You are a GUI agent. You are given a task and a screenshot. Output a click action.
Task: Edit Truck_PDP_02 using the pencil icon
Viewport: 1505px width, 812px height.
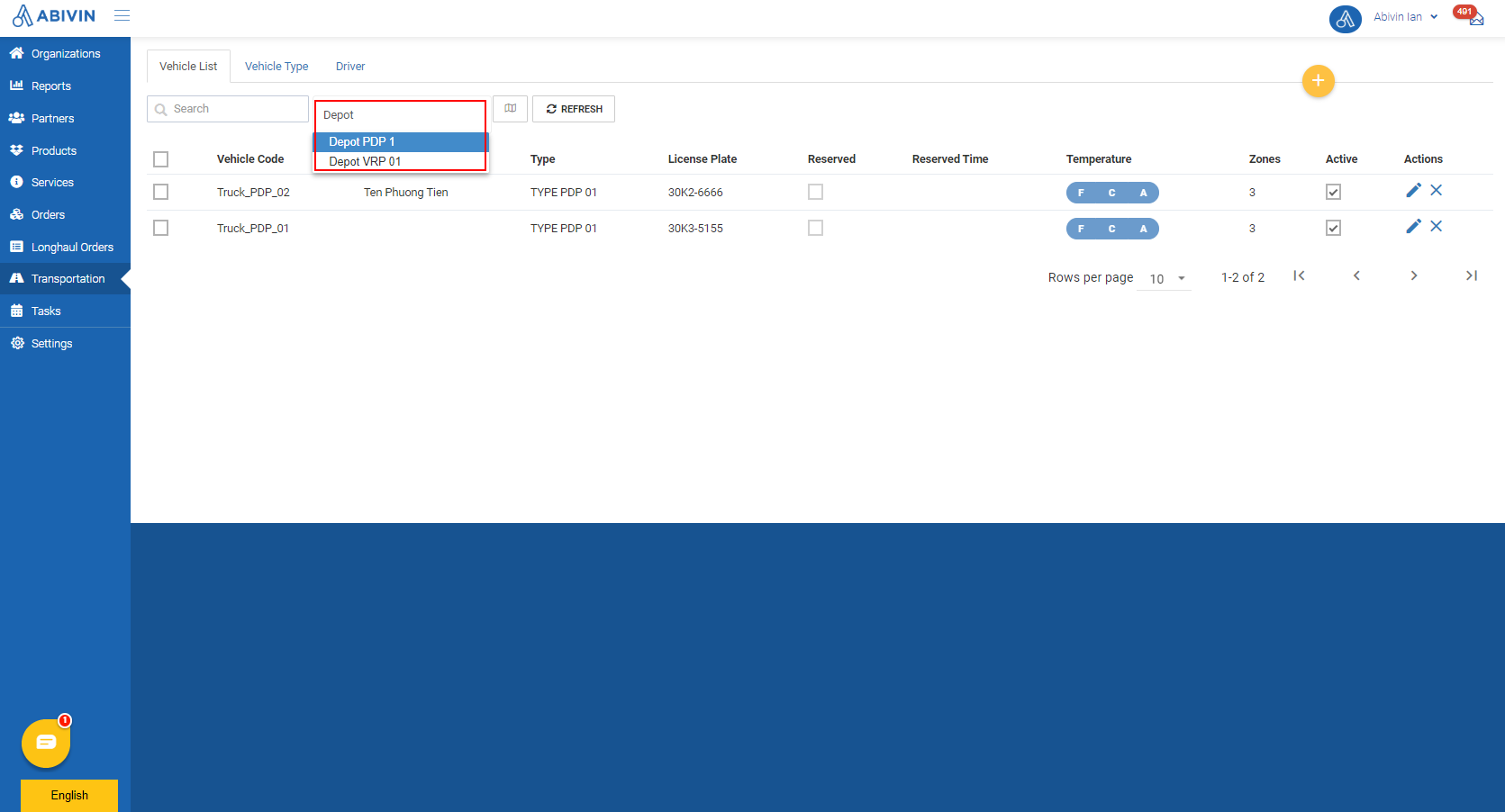click(1413, 190)
